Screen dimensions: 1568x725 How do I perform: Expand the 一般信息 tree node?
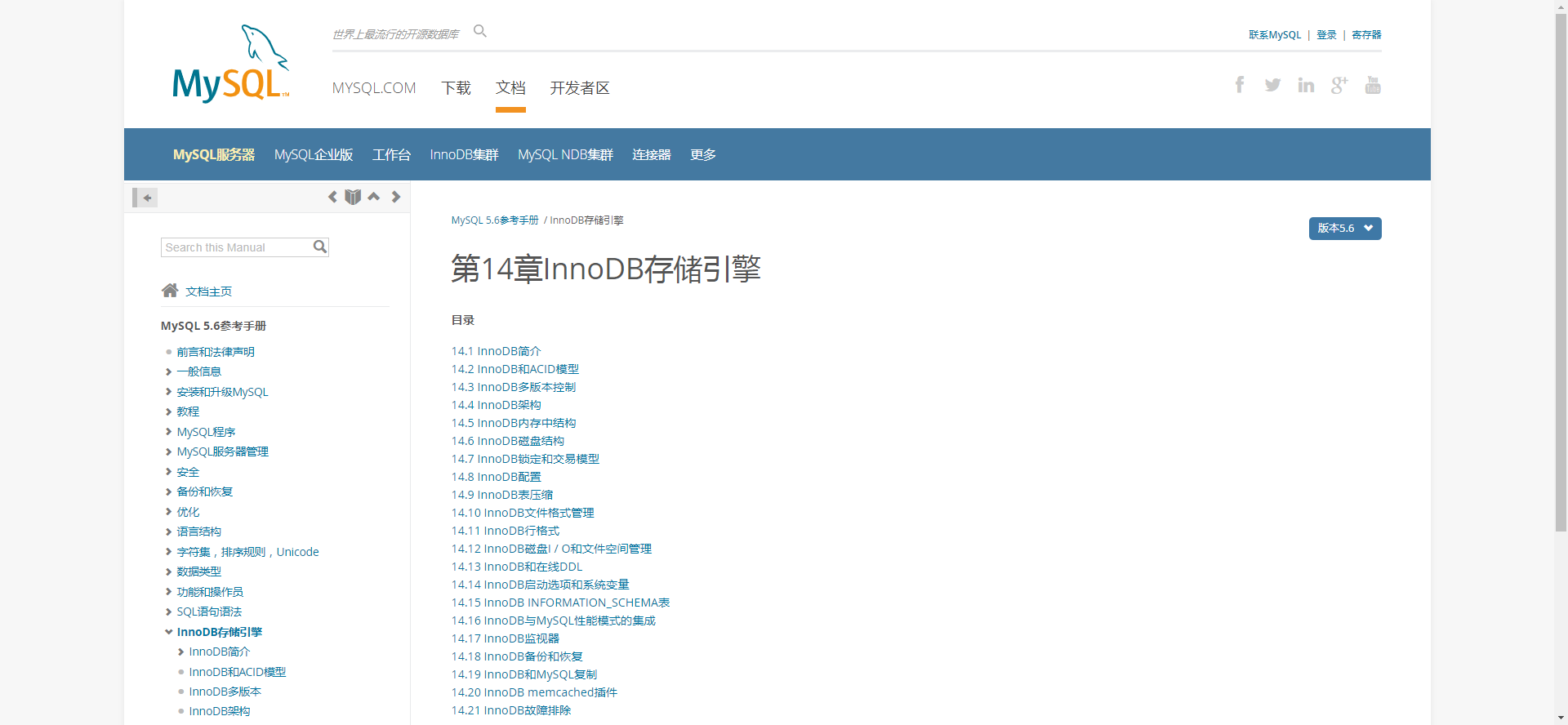[x=168, y=371]
